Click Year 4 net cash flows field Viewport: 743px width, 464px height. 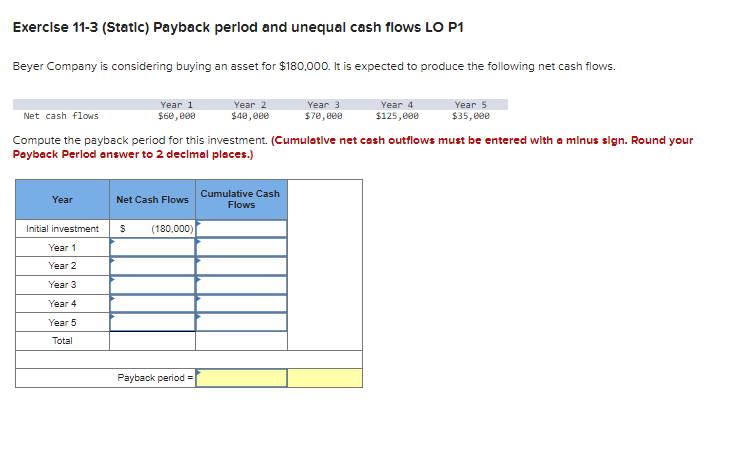tap(153, 303)
